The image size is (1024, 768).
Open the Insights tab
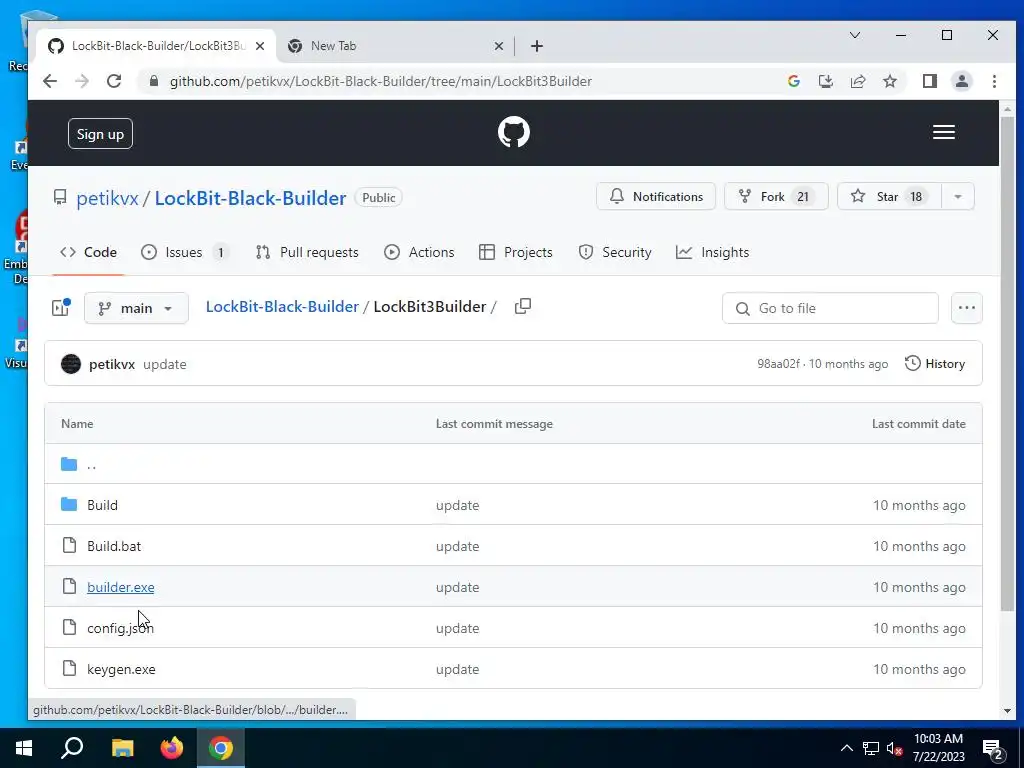click(x=712, y=252)
